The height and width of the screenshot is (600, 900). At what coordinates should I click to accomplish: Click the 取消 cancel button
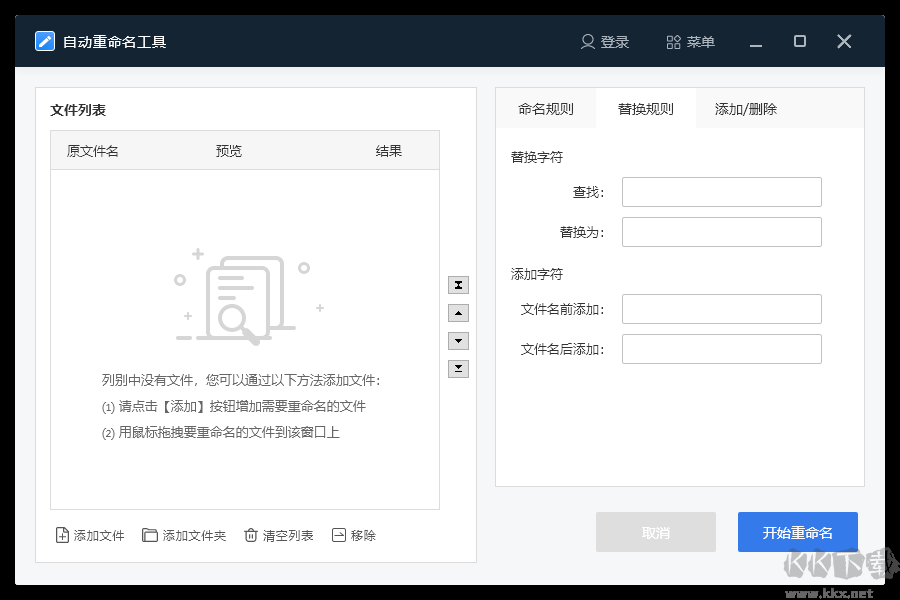pos(656,531)
